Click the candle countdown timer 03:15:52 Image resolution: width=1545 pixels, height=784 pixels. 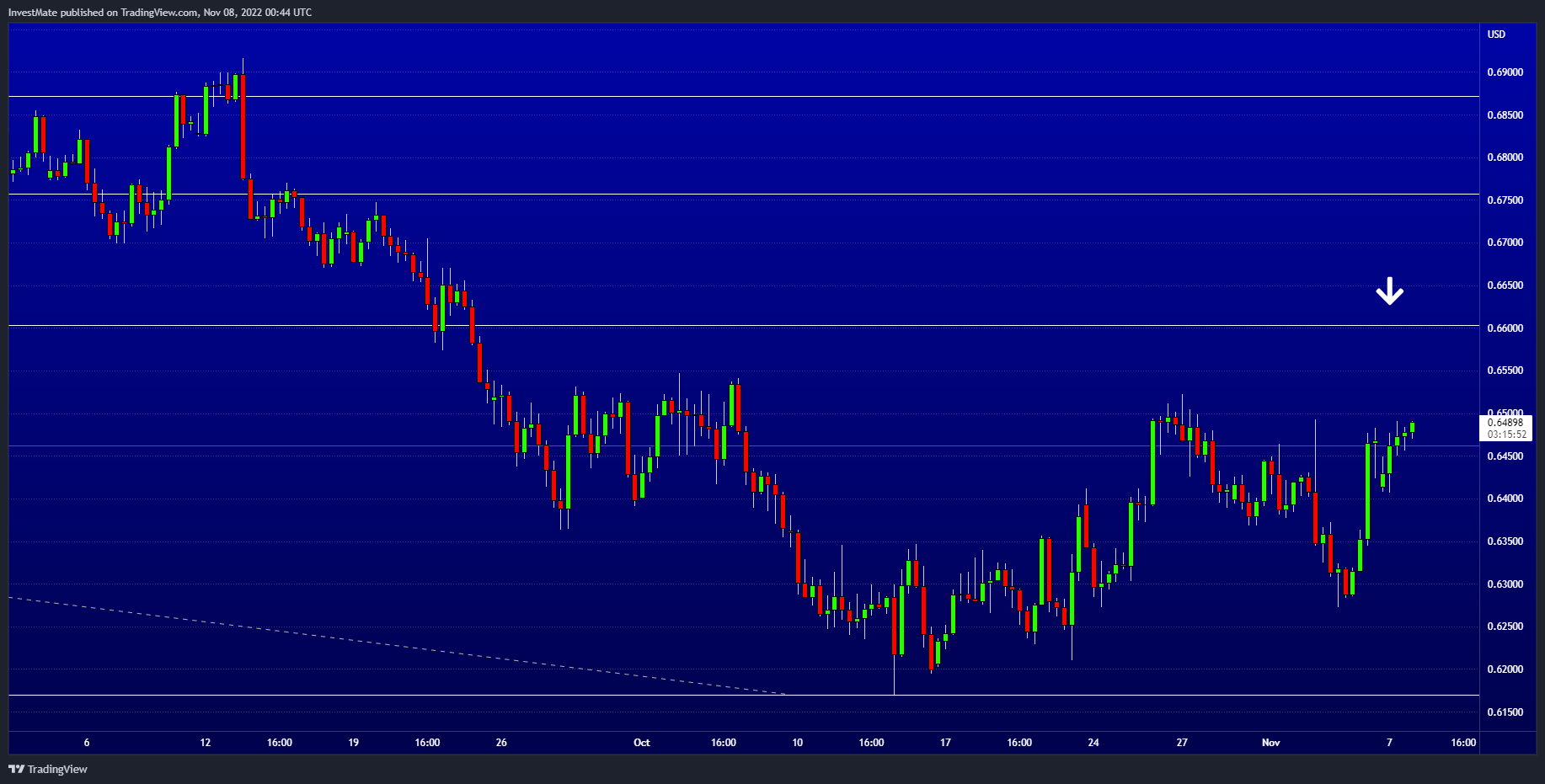[x=1506, y=435]
